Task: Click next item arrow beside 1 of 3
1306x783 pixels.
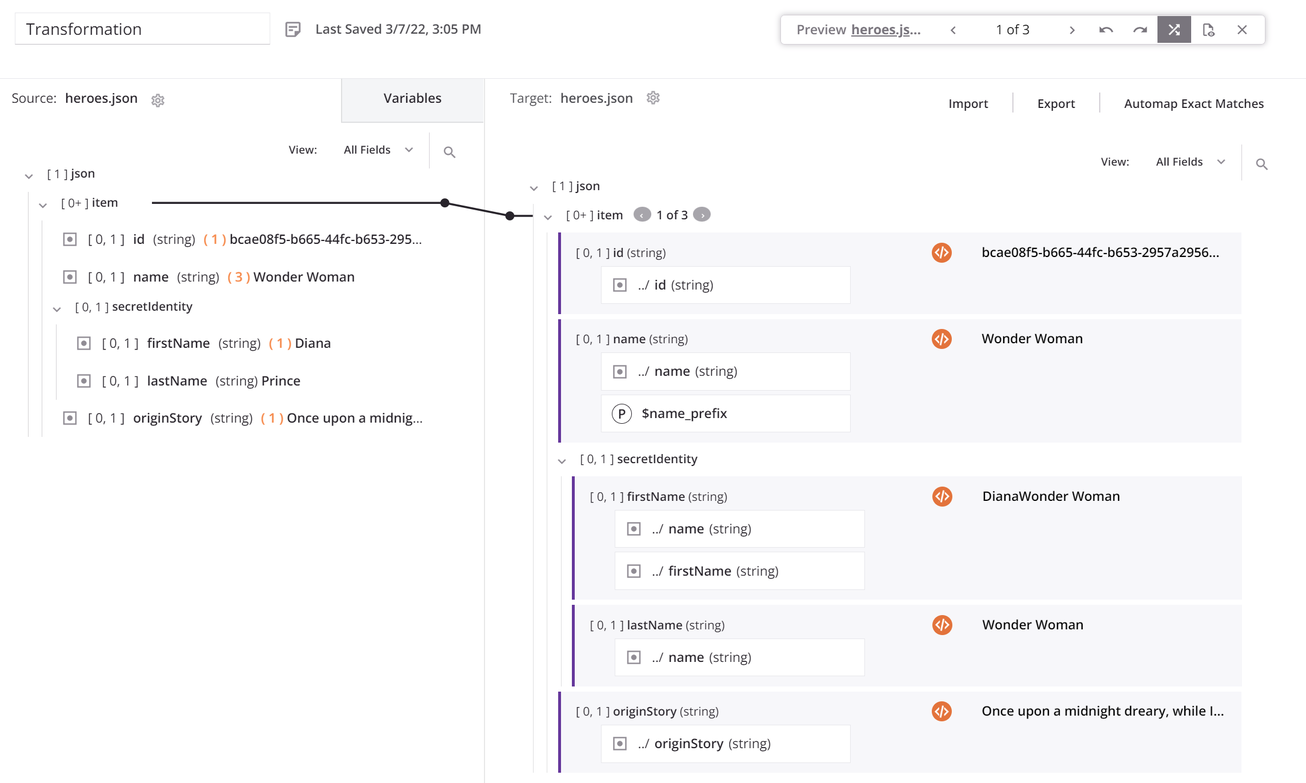Action: [702, 215]
